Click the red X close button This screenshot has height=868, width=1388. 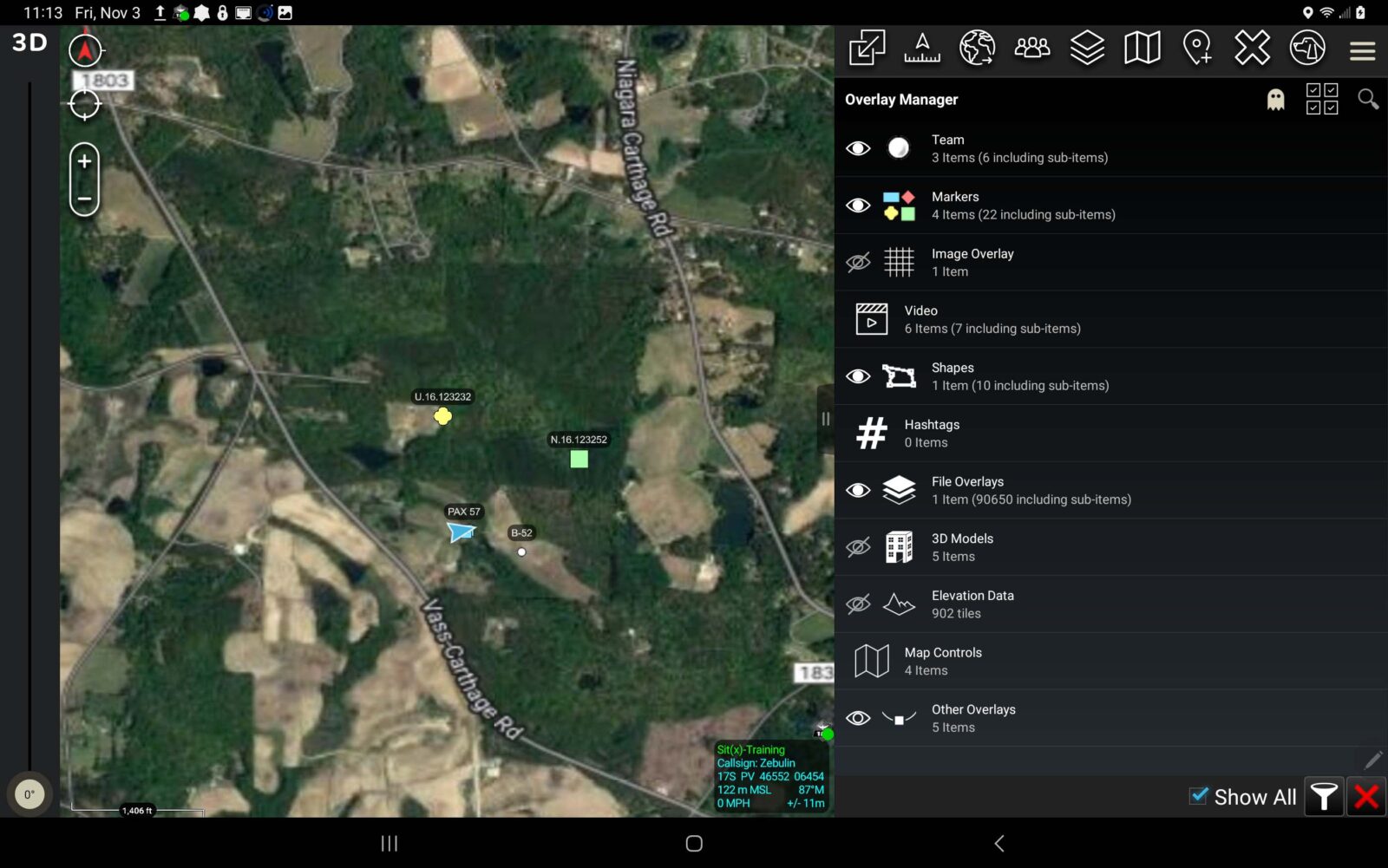coord(1365,796)
